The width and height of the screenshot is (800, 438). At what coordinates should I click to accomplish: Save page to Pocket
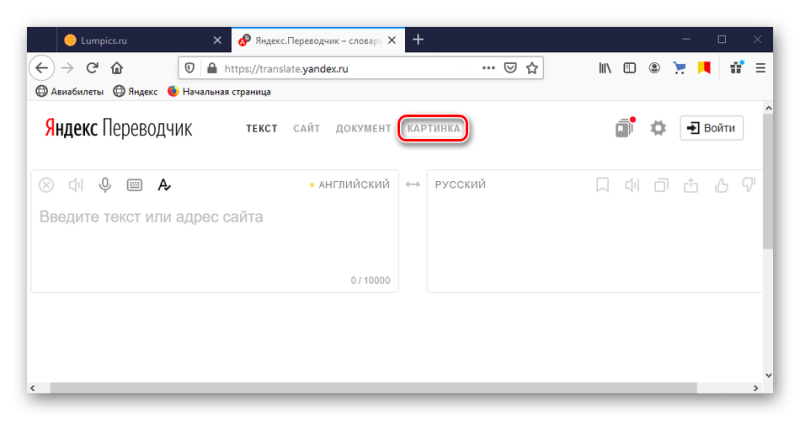510,68
